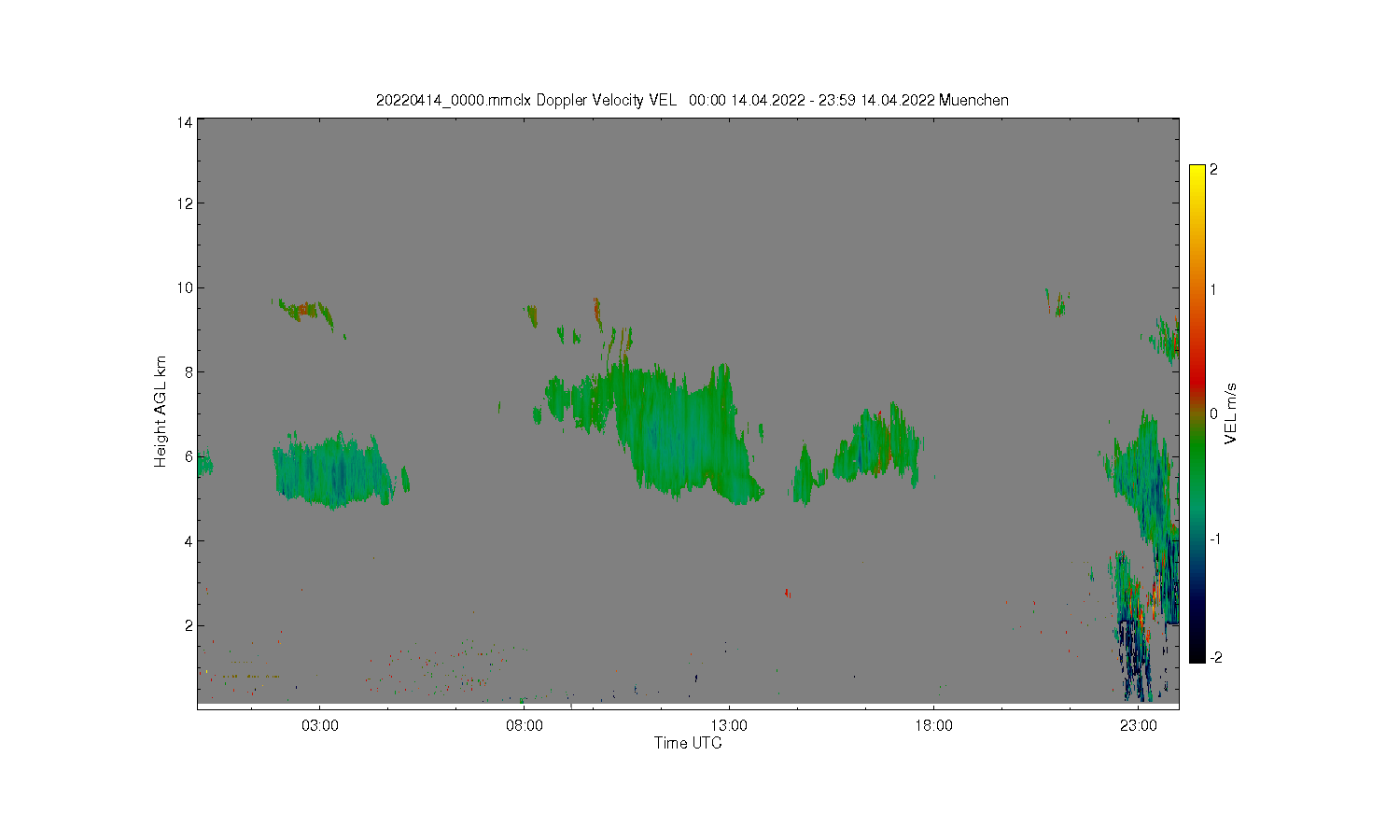Click the 6 height tick label
Image resolution: width=1400 pixels, height=840 pixels.
189,456
